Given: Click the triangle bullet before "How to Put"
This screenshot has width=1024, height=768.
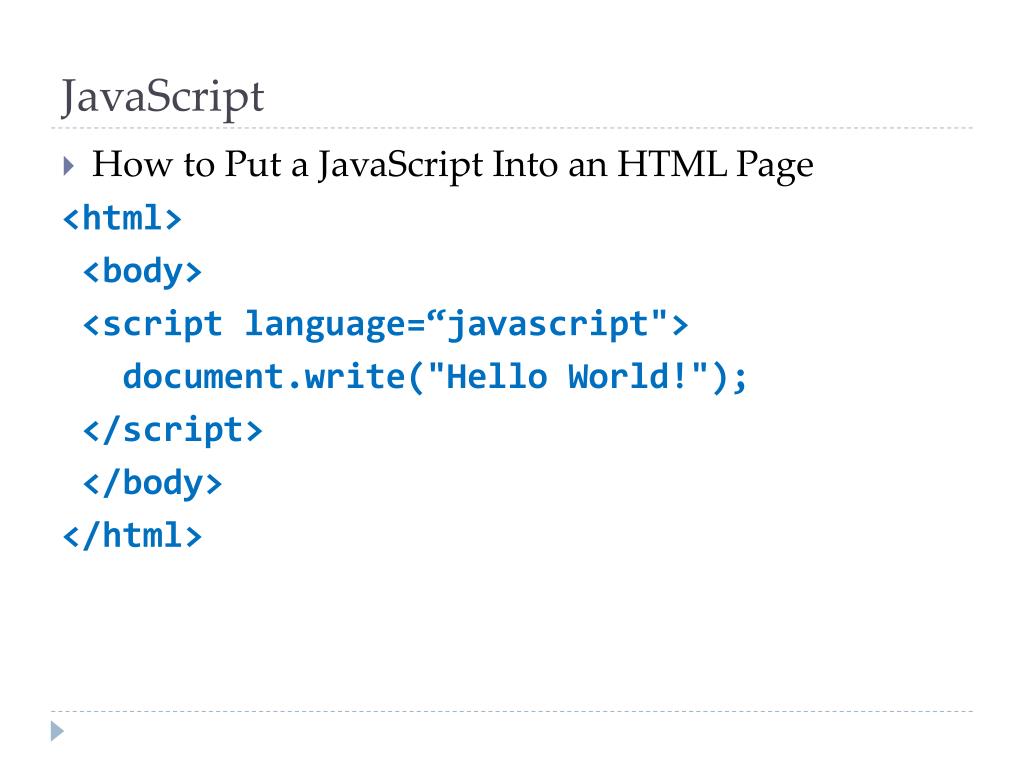Looking at the screenshot, I should 69,166.
